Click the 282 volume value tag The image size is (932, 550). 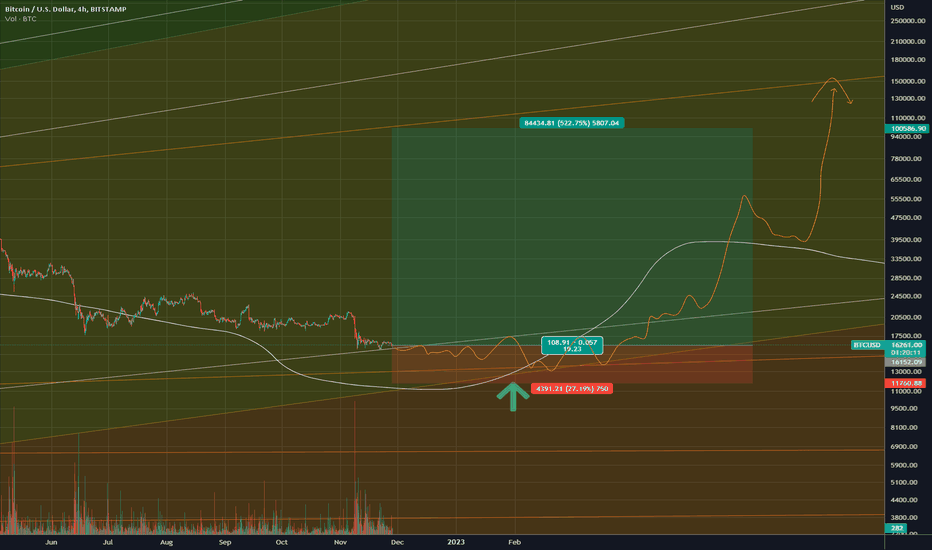(896, 528)
